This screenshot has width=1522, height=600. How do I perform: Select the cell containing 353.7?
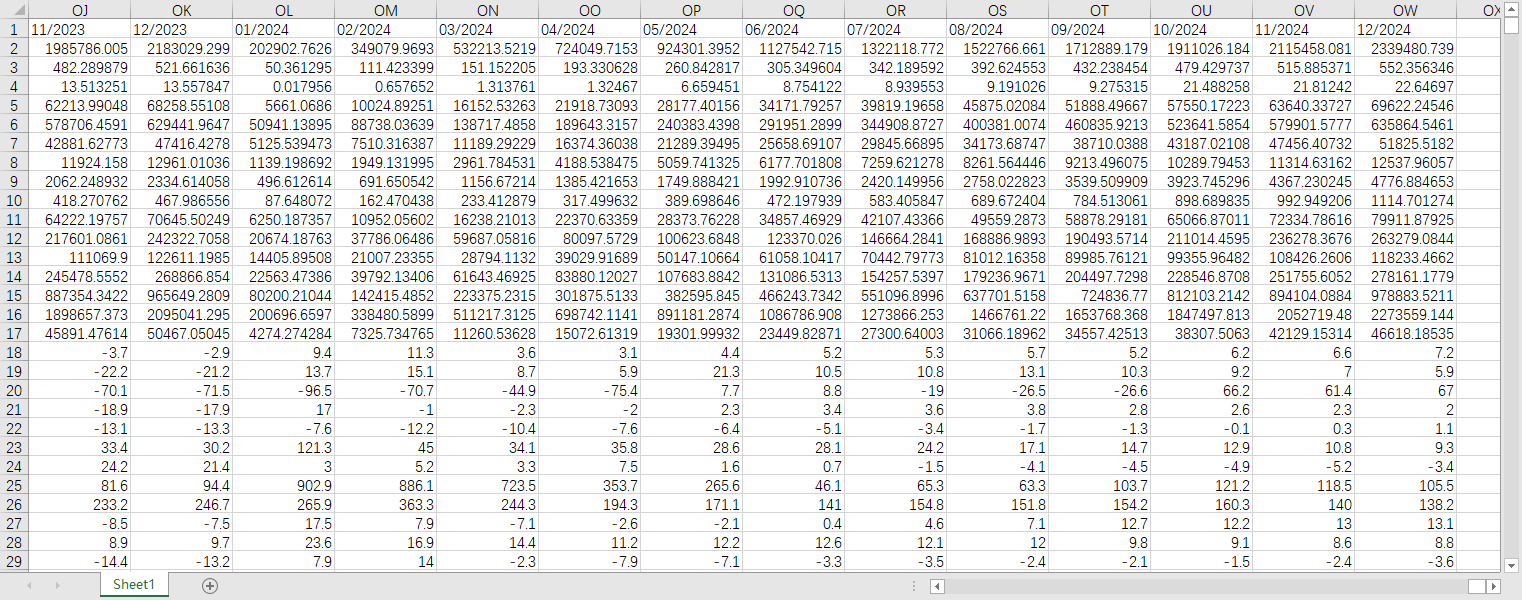point(589,485)
